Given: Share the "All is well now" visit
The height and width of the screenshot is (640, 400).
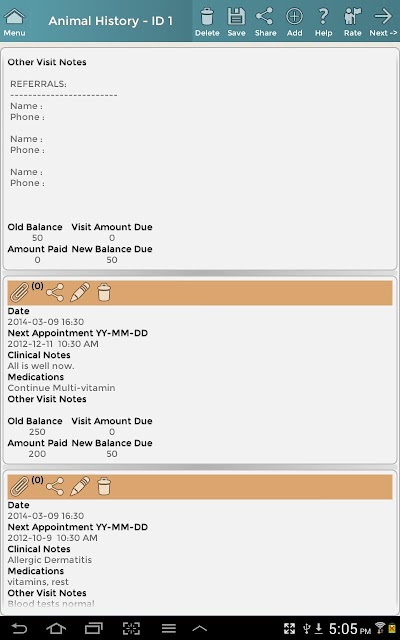Looking at the screenshot, I should coord(55,292).
